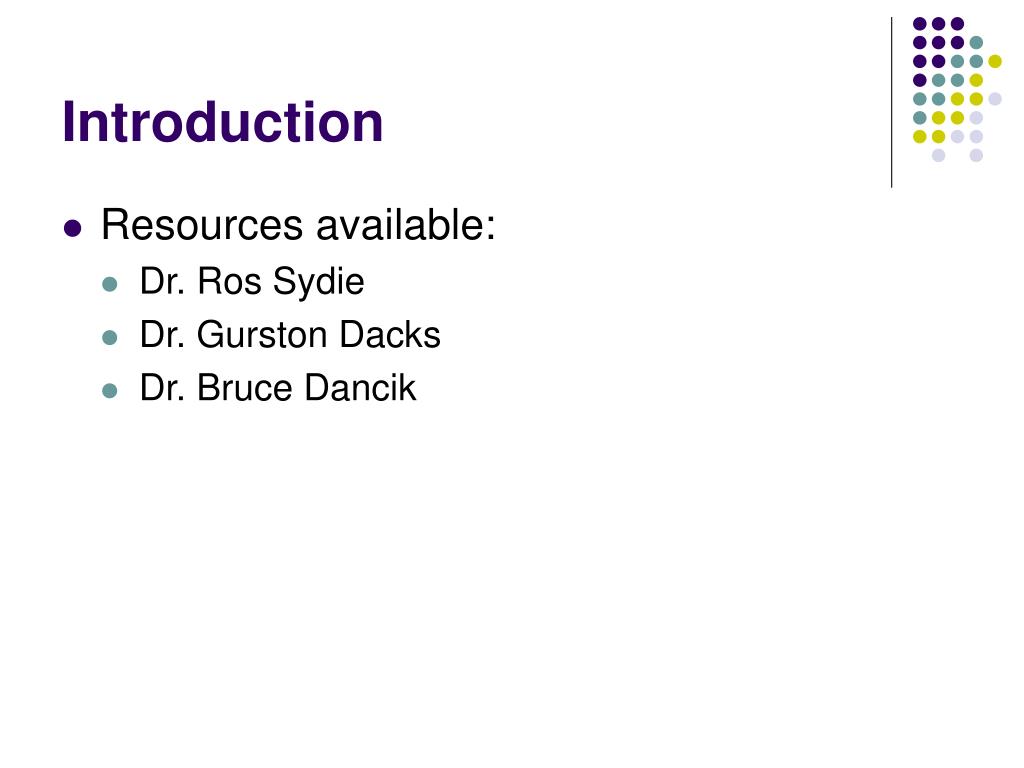The image size is (1024, 768).
Task: Click the leftmost yellow dot in the seventh row
Action: point(920,136)
